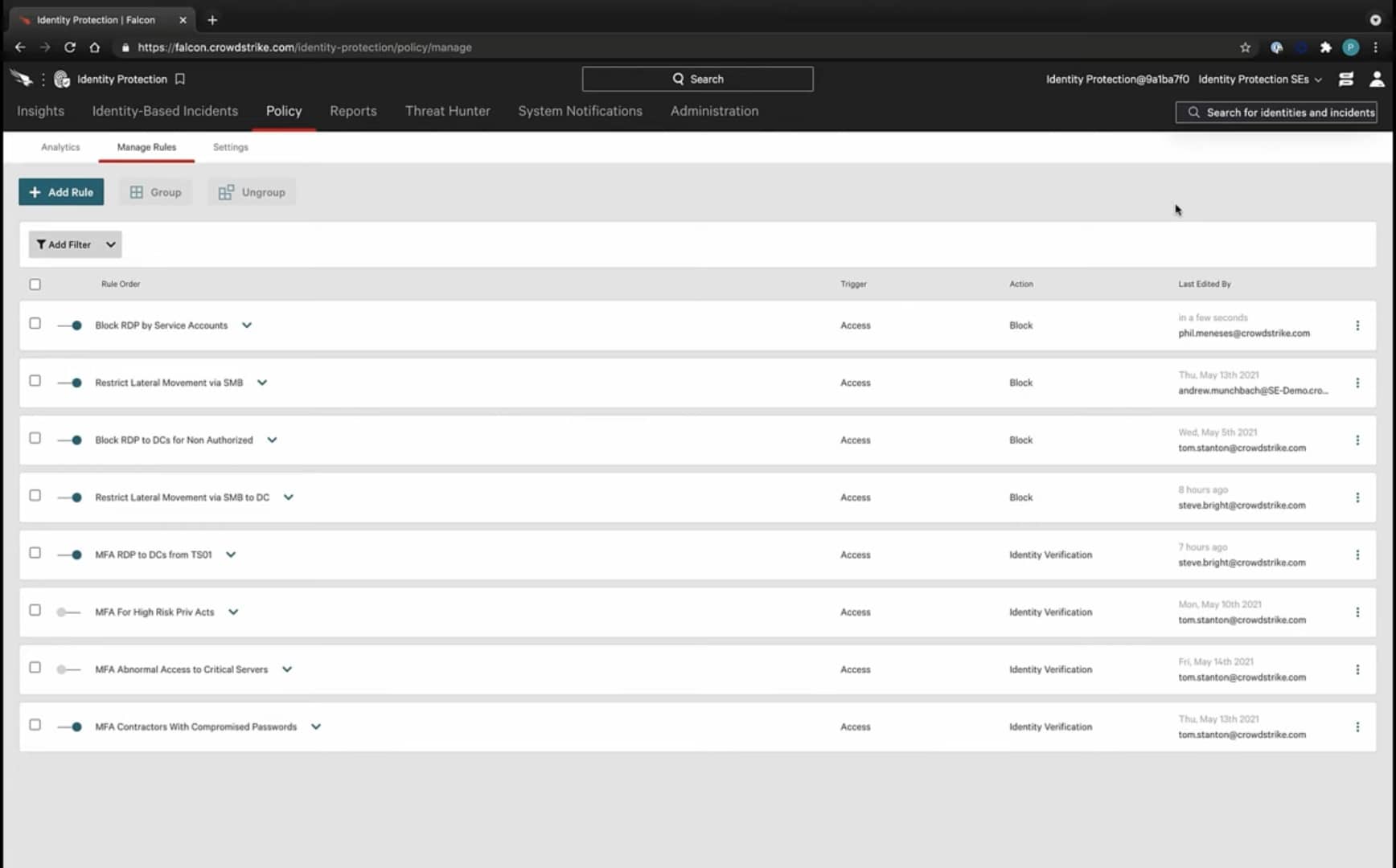Open Identity-Based Incidents
The width and height of the screenshot is (1396, 868).
coord(165,111)
